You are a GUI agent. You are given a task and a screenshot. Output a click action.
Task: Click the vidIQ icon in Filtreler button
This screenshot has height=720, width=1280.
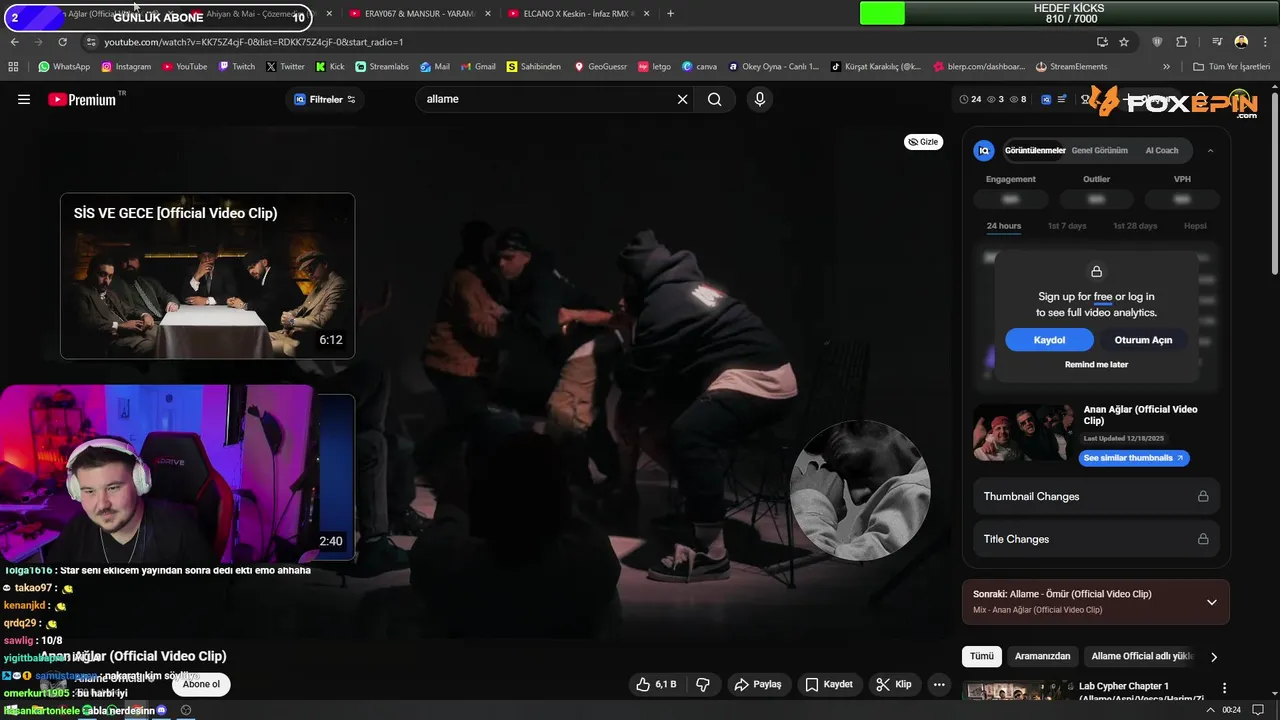pos(299,99)
